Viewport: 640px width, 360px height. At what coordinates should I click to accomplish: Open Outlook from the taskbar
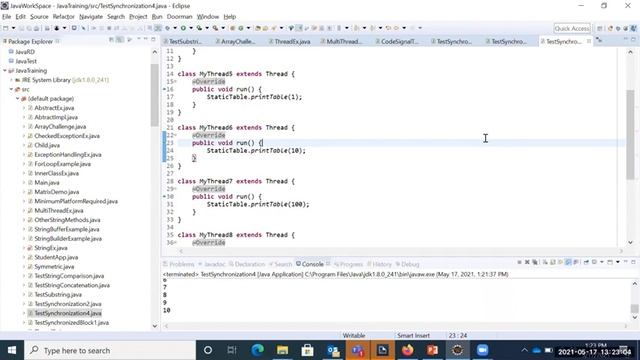coord(333,350)
